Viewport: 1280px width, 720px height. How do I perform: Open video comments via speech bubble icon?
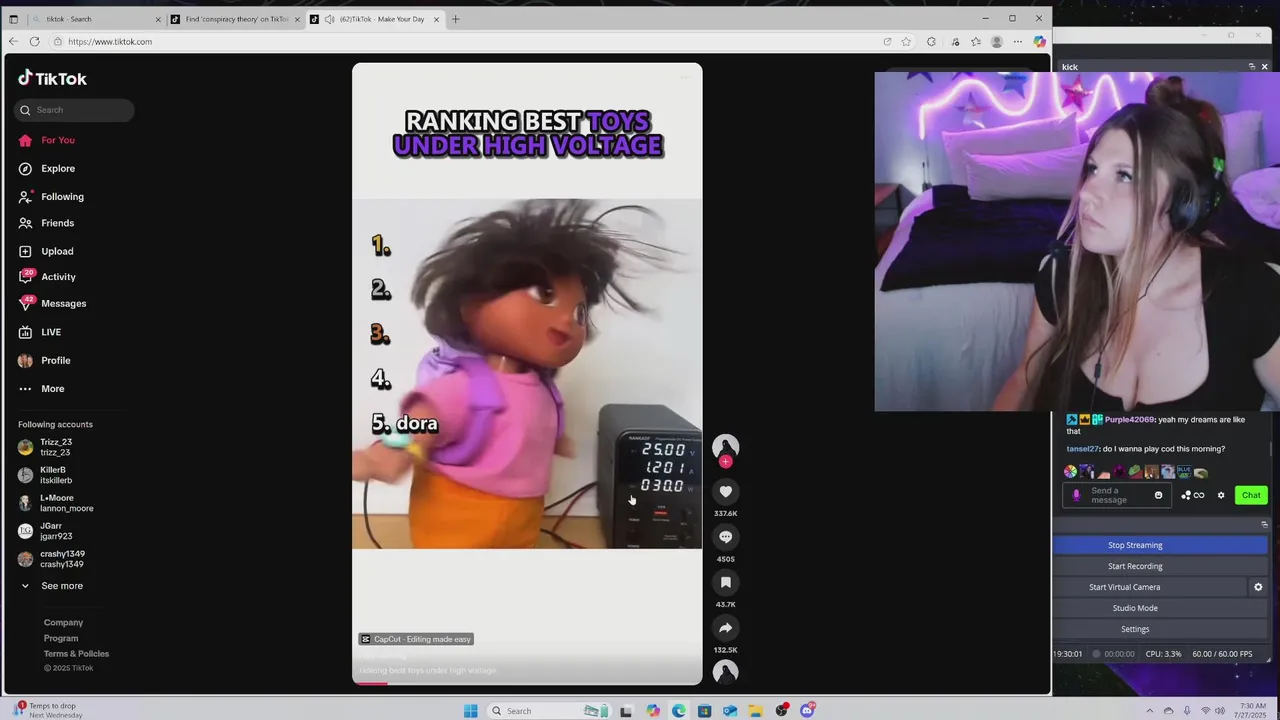[x=726, y=537]
